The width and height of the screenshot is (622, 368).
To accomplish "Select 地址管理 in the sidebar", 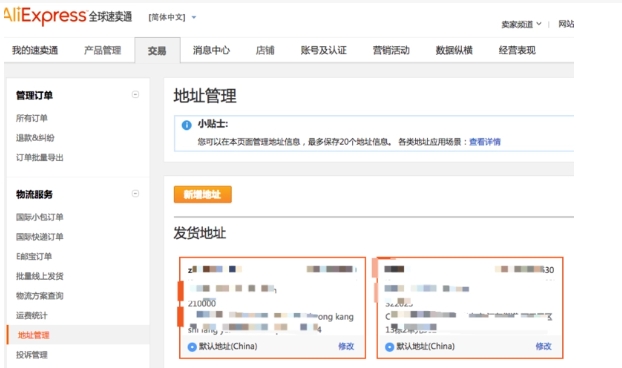I will tap(34, 335).
